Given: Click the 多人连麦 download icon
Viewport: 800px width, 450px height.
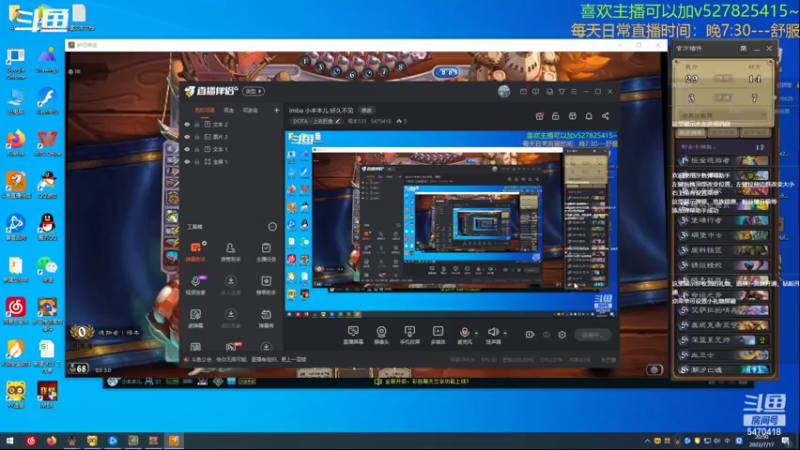Looking at the screenshot, I should [x=231, y=281].
